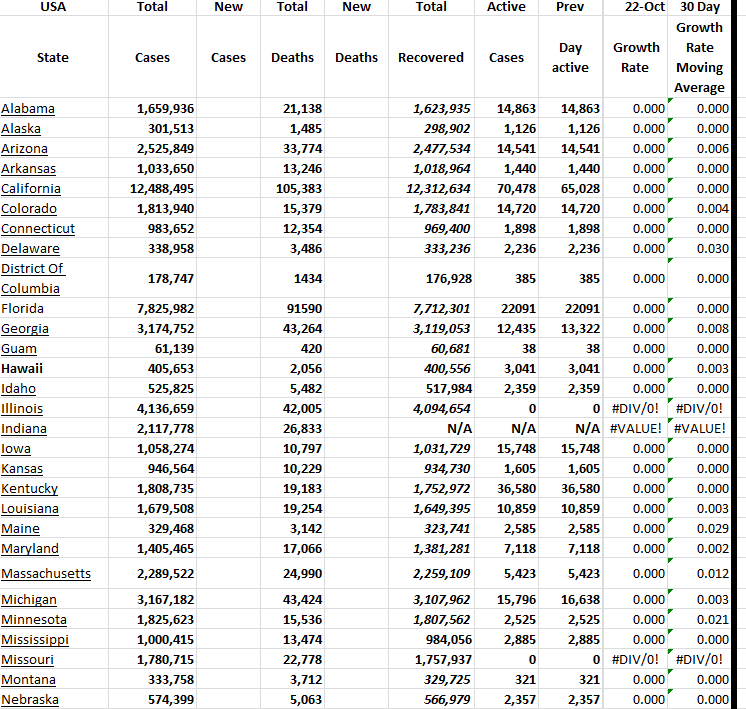
Task: Select the bold Hawaii cell
Action: pos(54,369)
